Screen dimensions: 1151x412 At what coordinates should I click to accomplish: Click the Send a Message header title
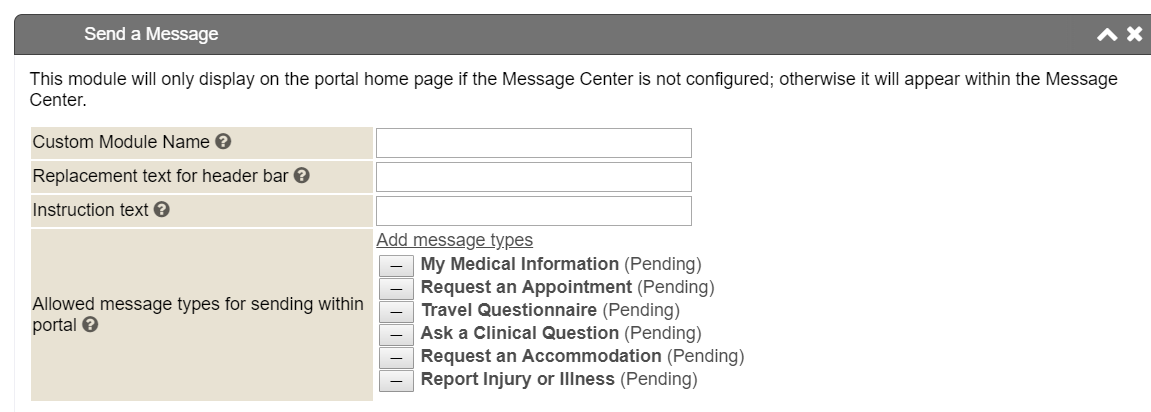pyautogui.click(x=151, y=35)
